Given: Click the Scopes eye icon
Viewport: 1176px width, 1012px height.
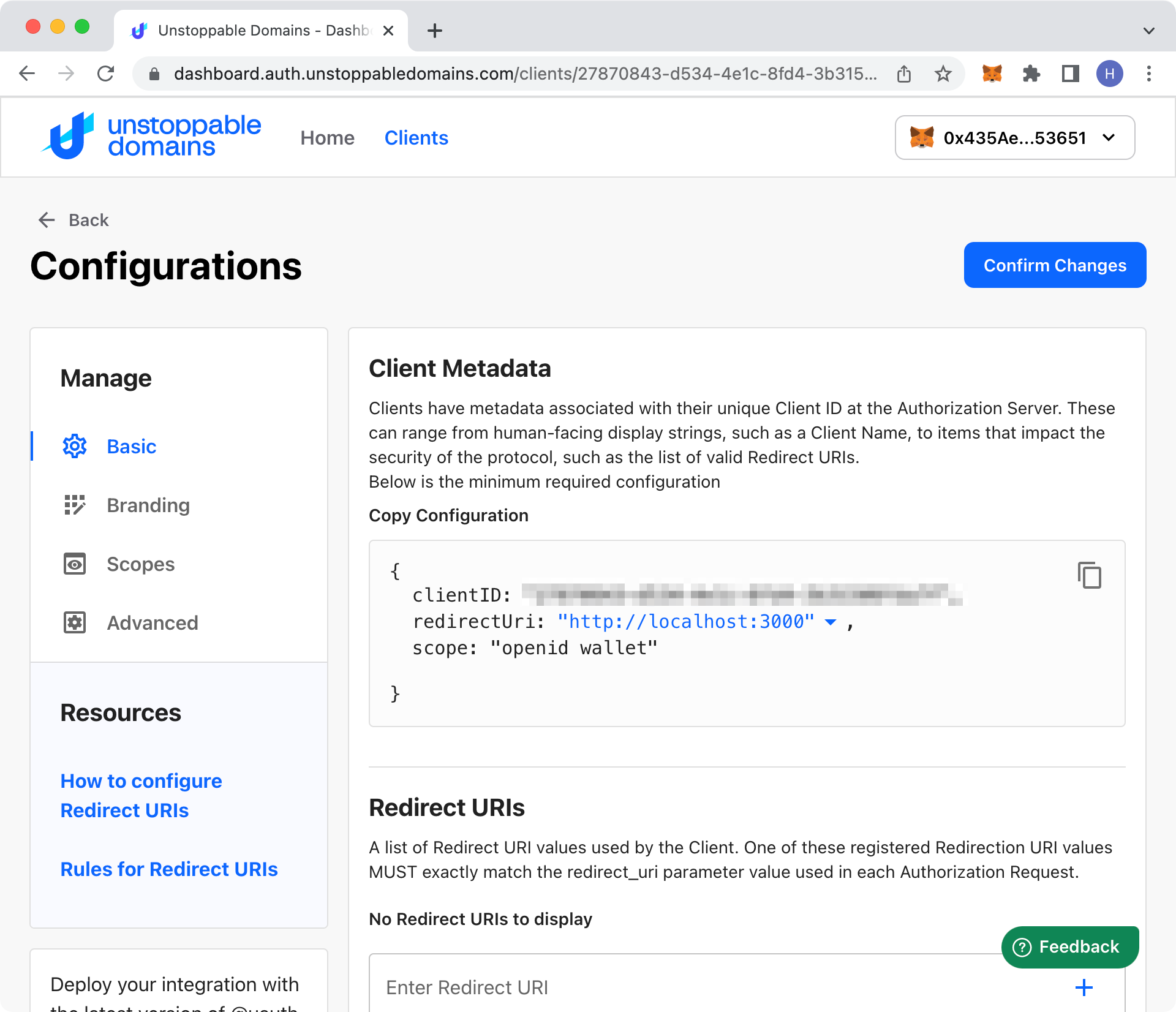Looking at the screenshot, I should tap(75, 564).
